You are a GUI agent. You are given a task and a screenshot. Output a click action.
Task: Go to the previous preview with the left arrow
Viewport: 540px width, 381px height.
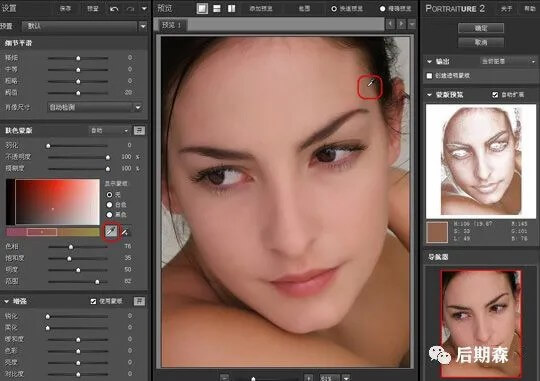(391, 24)
